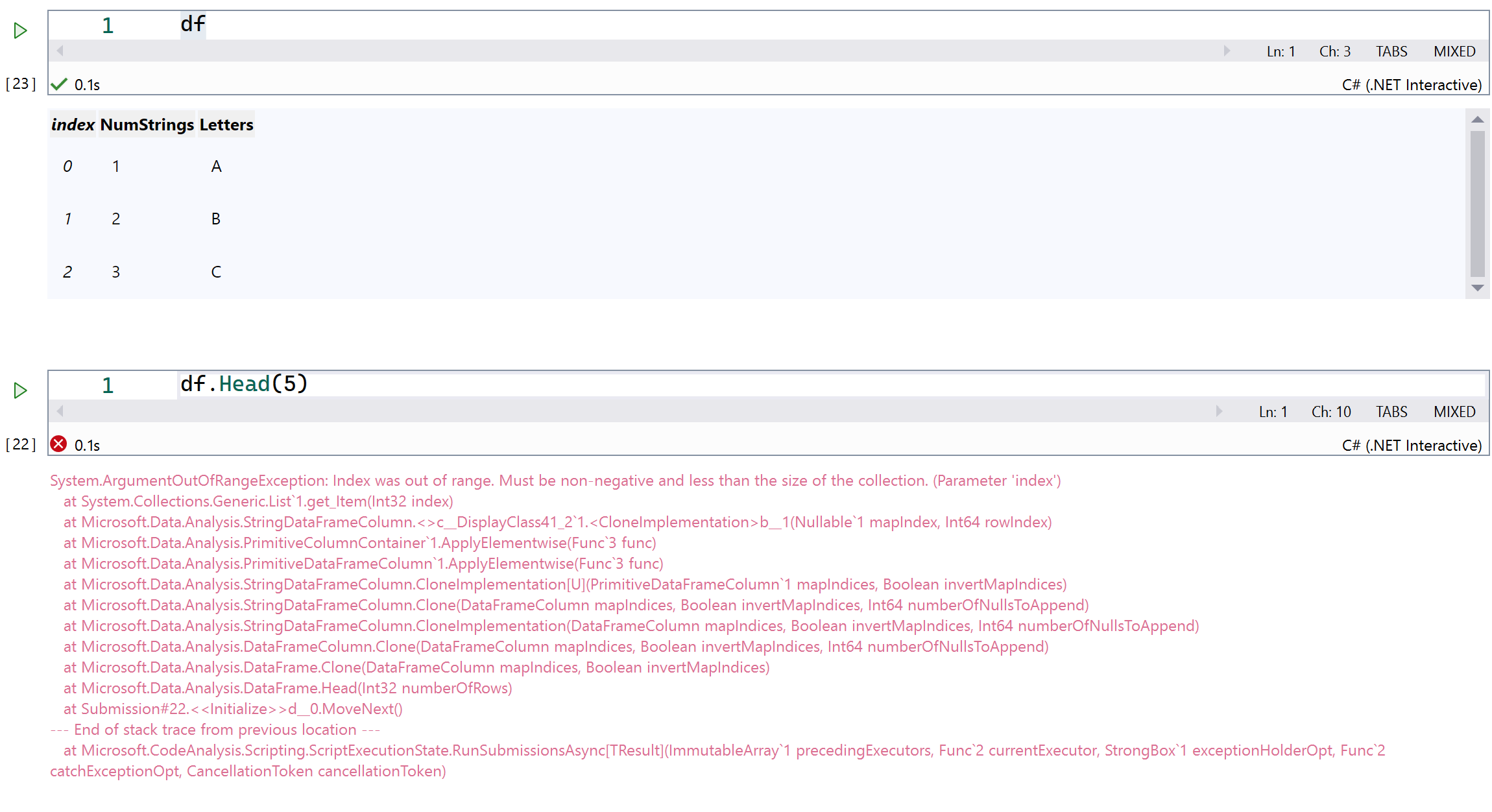Click the green success checkmark icon

pos(59,84)
